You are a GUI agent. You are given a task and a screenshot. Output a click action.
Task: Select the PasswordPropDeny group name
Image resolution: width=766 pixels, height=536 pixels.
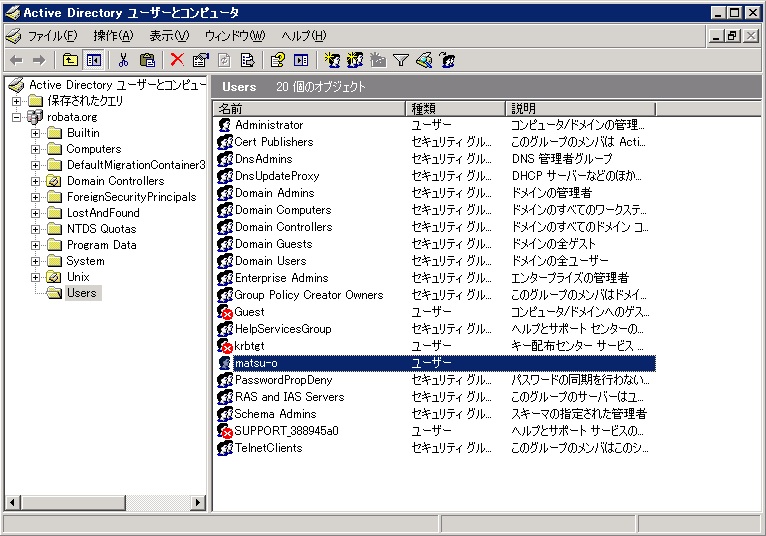(x=283, y=380)
